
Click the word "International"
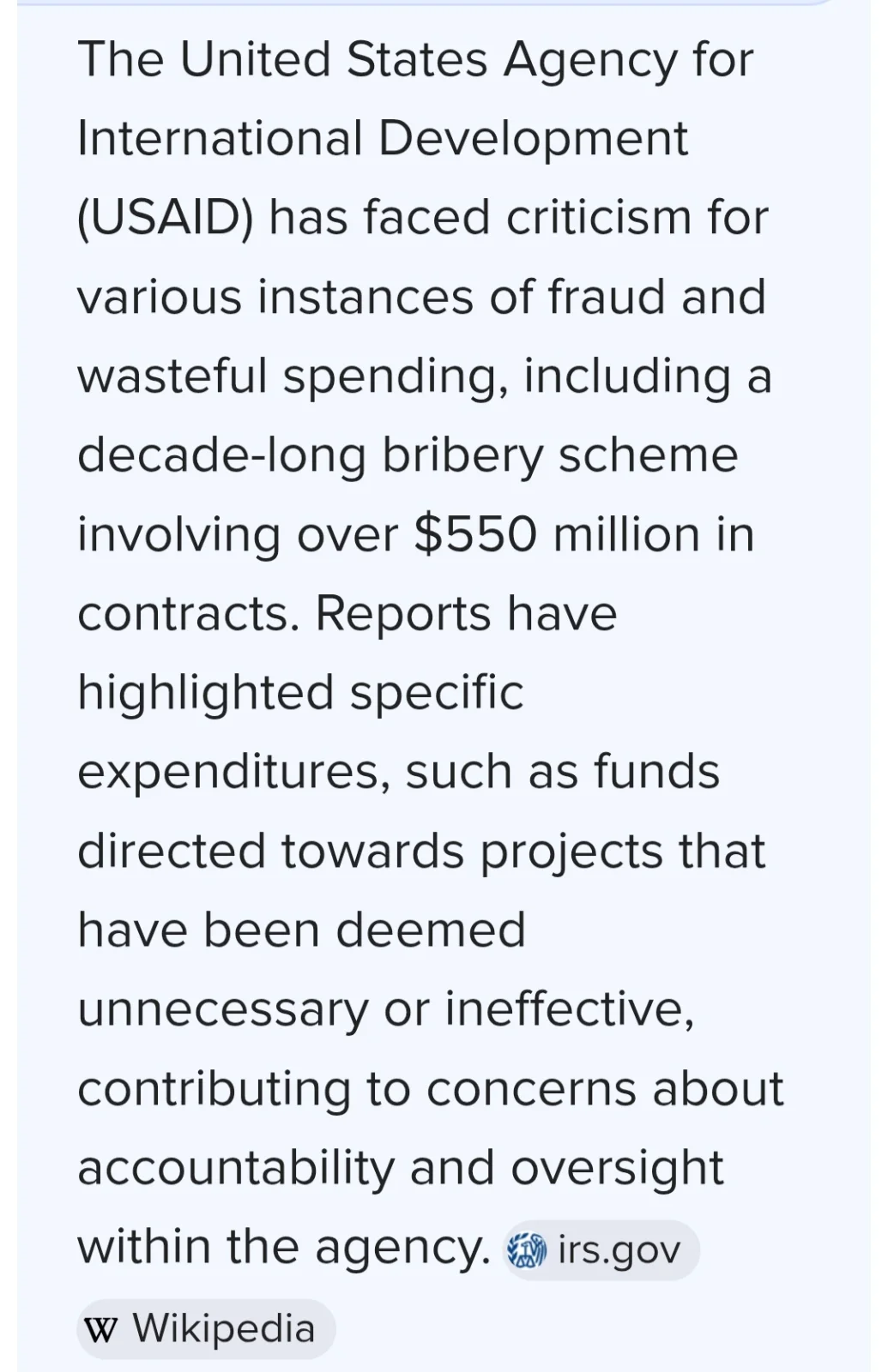(x=220, y=139)
